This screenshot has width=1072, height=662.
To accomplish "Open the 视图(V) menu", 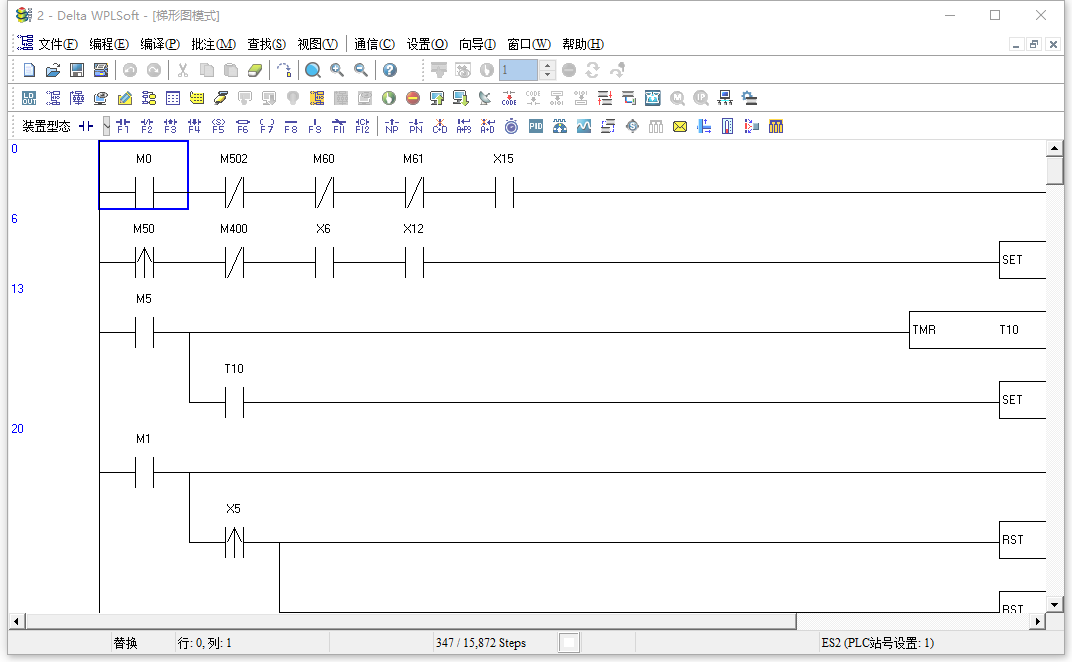I will click(318, 44).
